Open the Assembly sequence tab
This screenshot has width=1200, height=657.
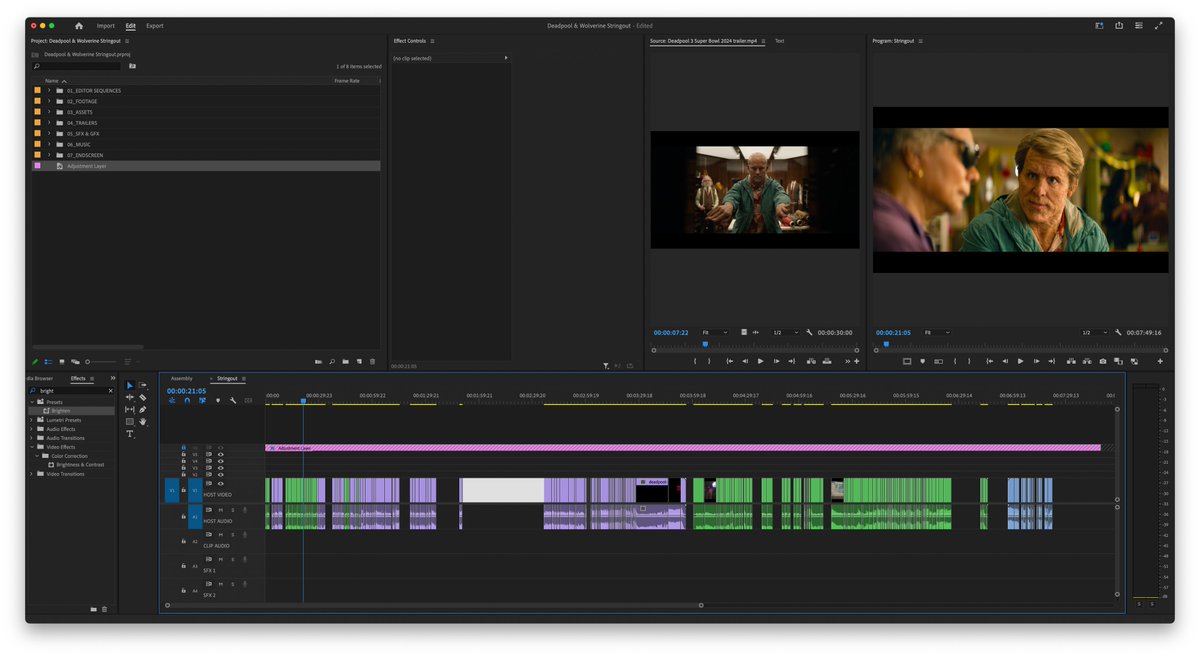click(x=182, y=378)
